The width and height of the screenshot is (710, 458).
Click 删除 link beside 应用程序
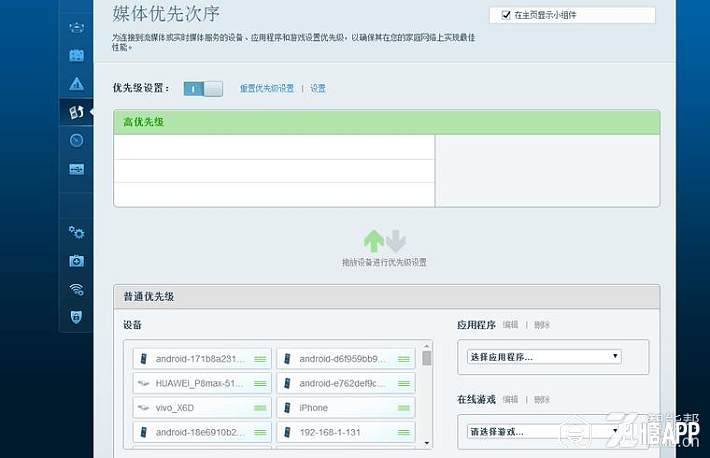(x=542, y=325)
